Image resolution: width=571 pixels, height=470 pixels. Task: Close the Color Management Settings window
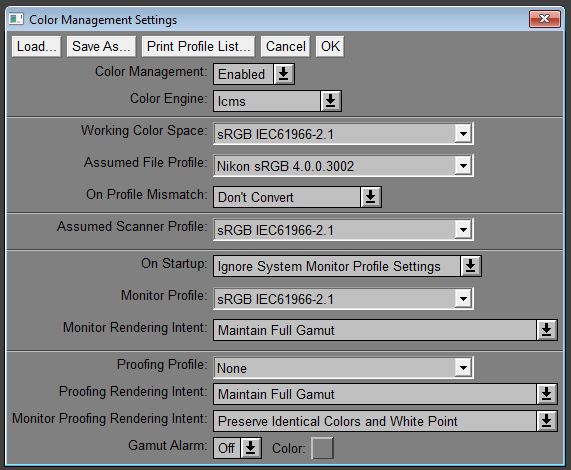[544, 19]
